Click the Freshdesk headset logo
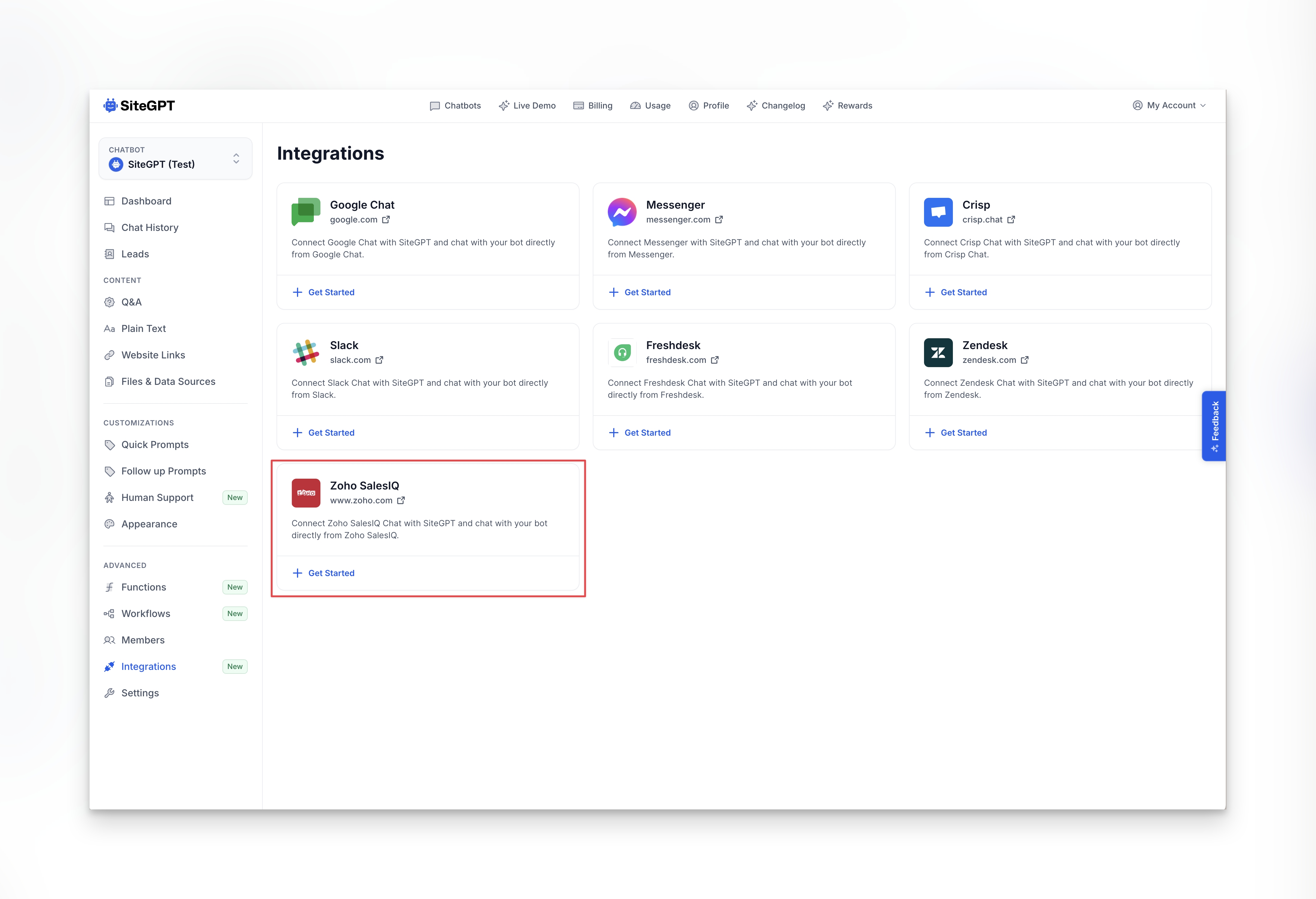 click(622, 352)
